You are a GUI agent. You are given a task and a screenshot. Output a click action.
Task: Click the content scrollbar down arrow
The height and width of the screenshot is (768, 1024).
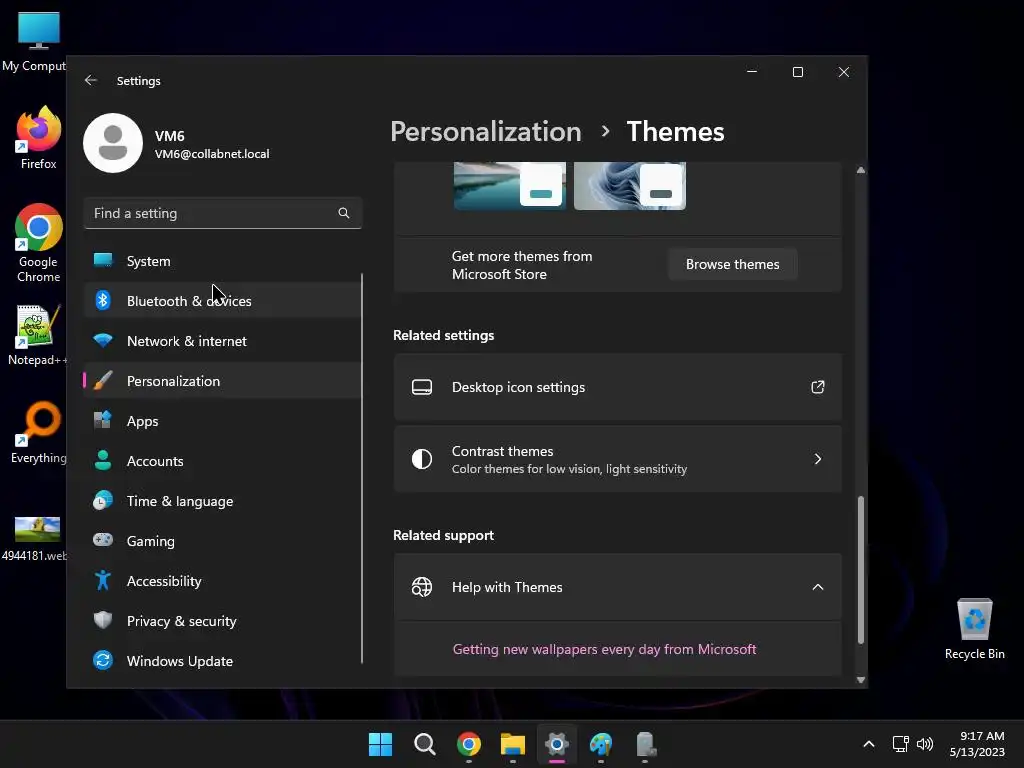(861, 680)
